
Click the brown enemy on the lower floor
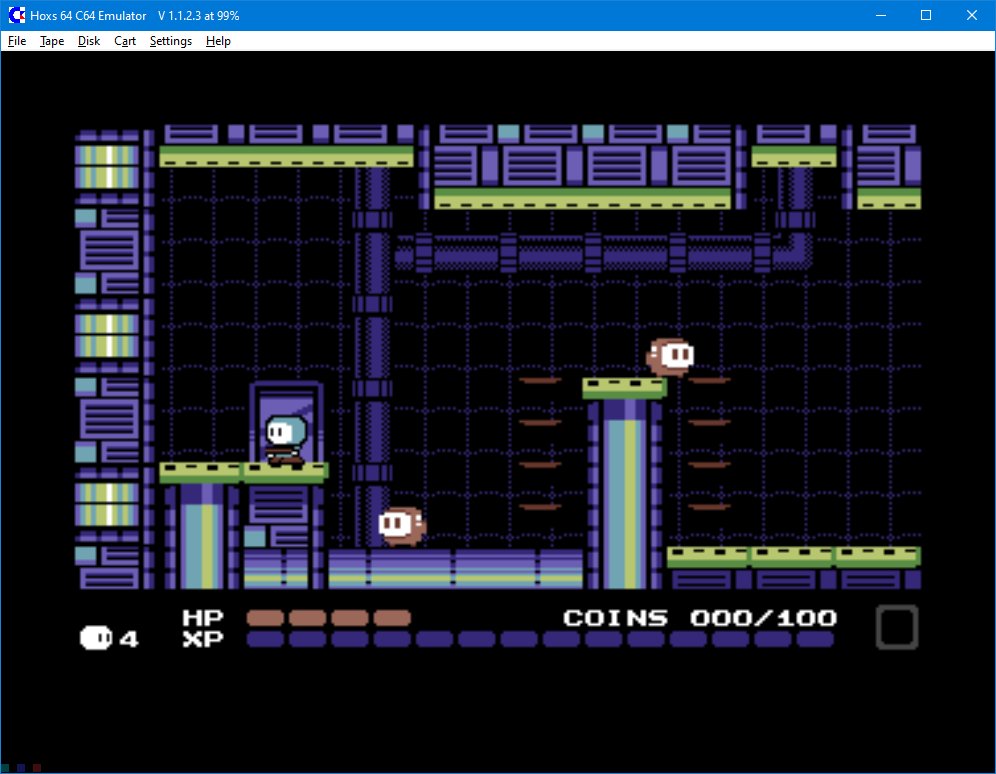(x=402, y=526)
